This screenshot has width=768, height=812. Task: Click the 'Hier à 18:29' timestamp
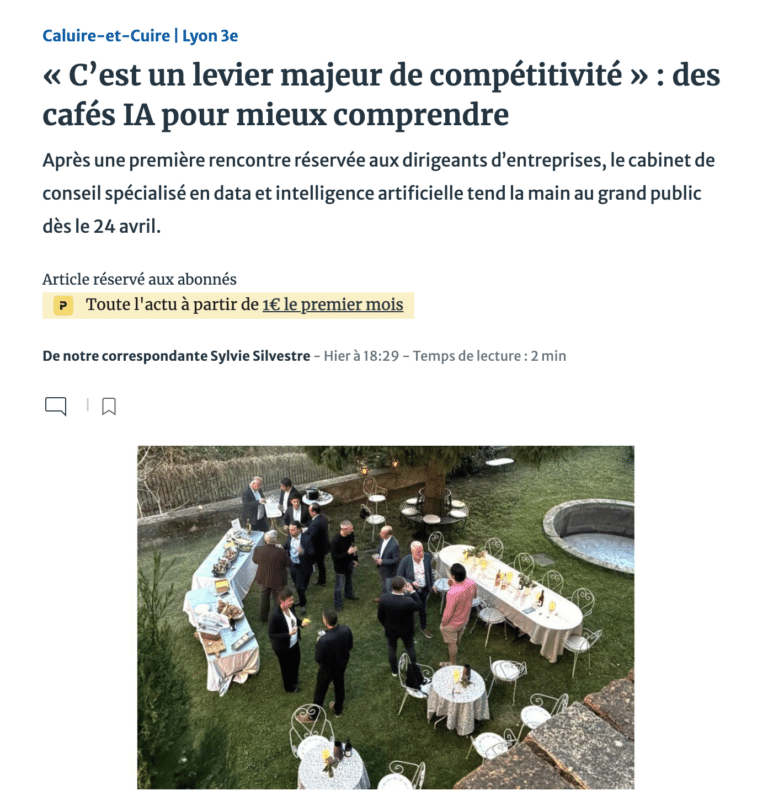[361, 356]
